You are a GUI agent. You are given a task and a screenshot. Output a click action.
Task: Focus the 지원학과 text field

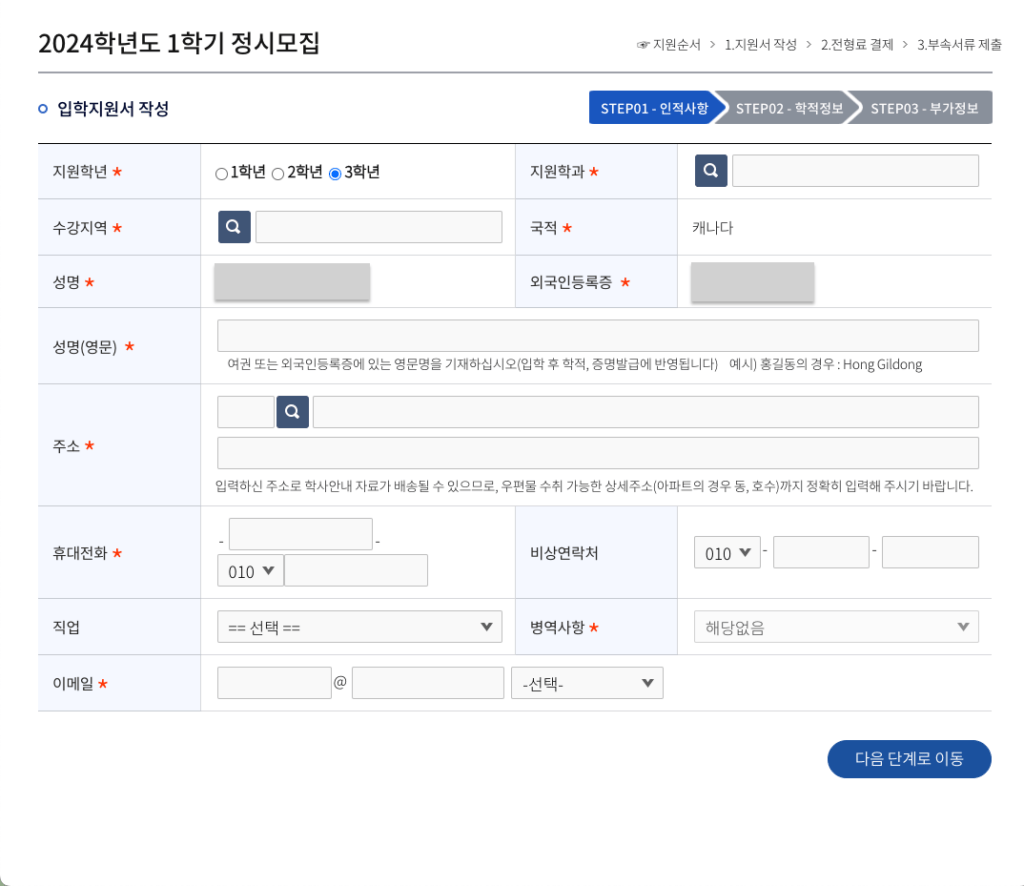856,171
